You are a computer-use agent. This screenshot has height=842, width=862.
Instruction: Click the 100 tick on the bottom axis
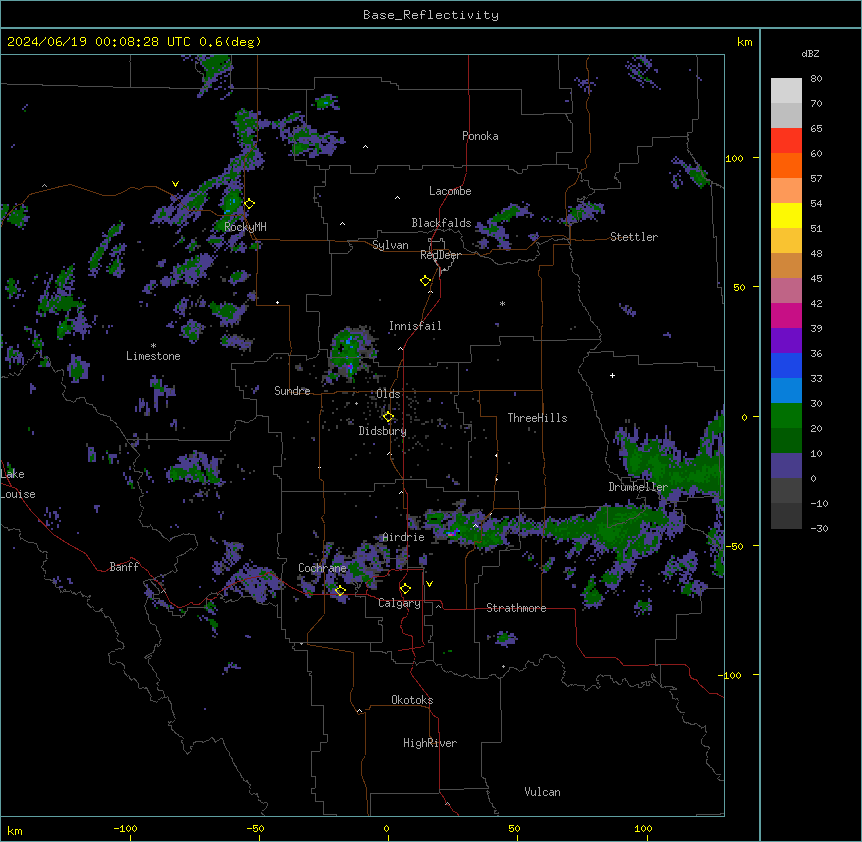[x=644, y=828]
